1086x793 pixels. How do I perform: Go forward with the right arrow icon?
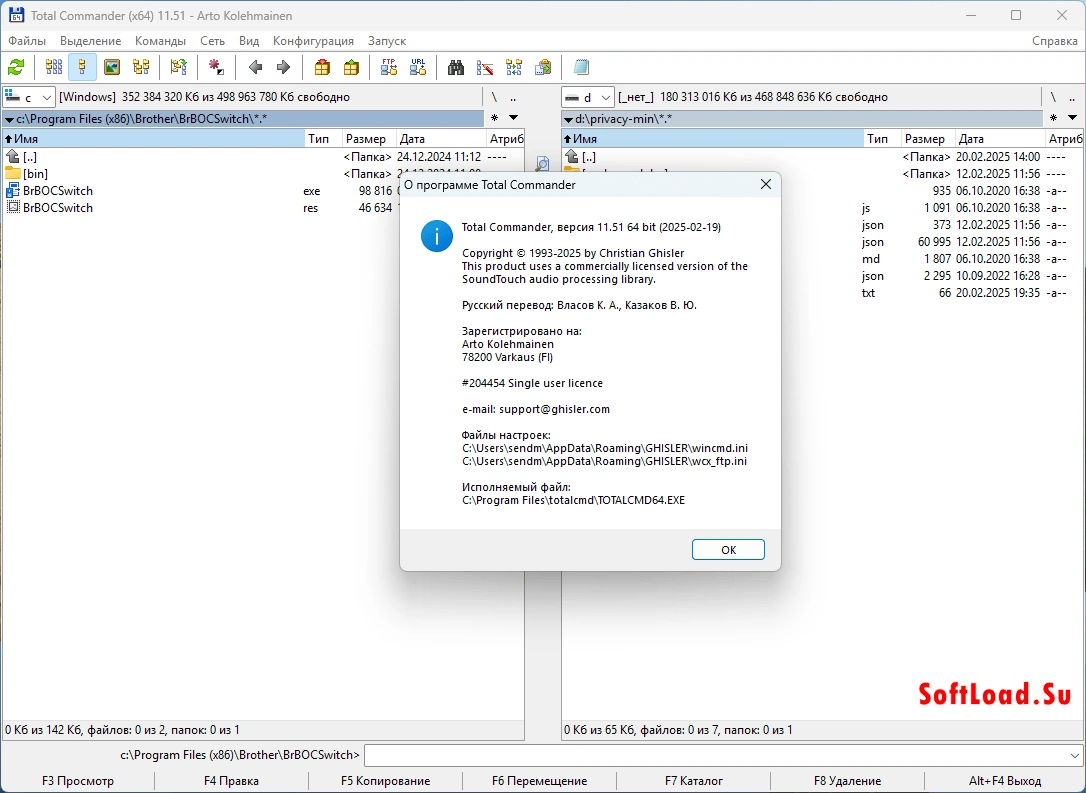283,67
